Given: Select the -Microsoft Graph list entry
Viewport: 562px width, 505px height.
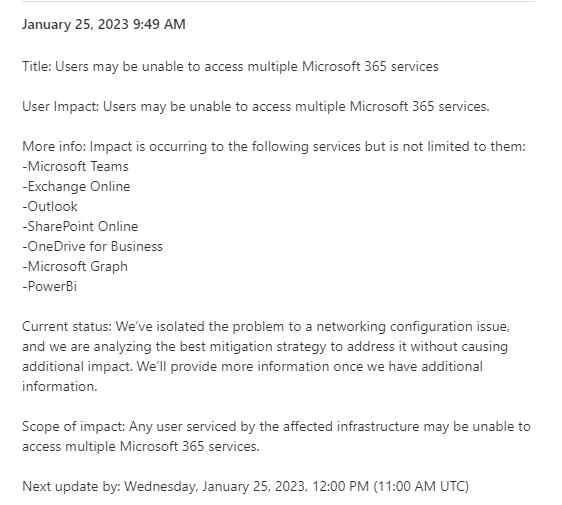Looking at the screenshot, I should pyautogui.click(x=75, y=267).
